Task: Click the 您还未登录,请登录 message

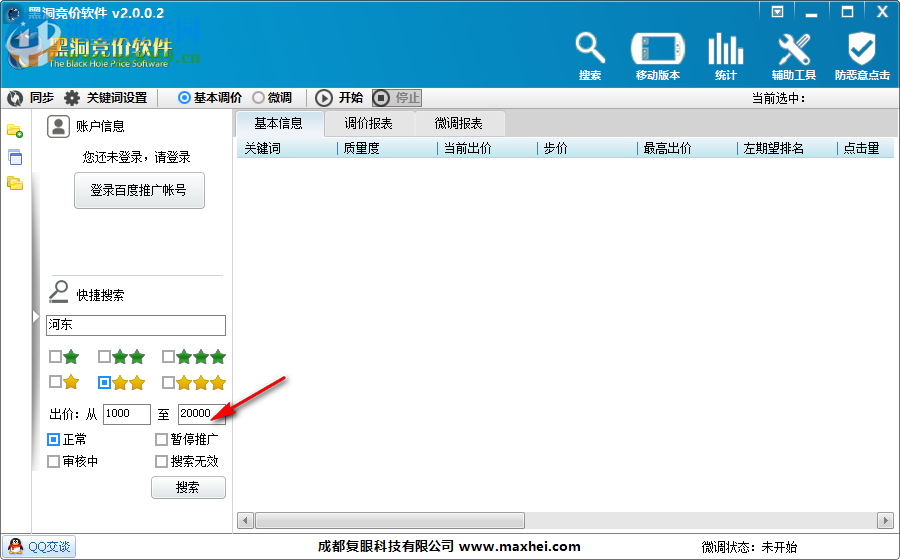Action: (x=137, y=157)
